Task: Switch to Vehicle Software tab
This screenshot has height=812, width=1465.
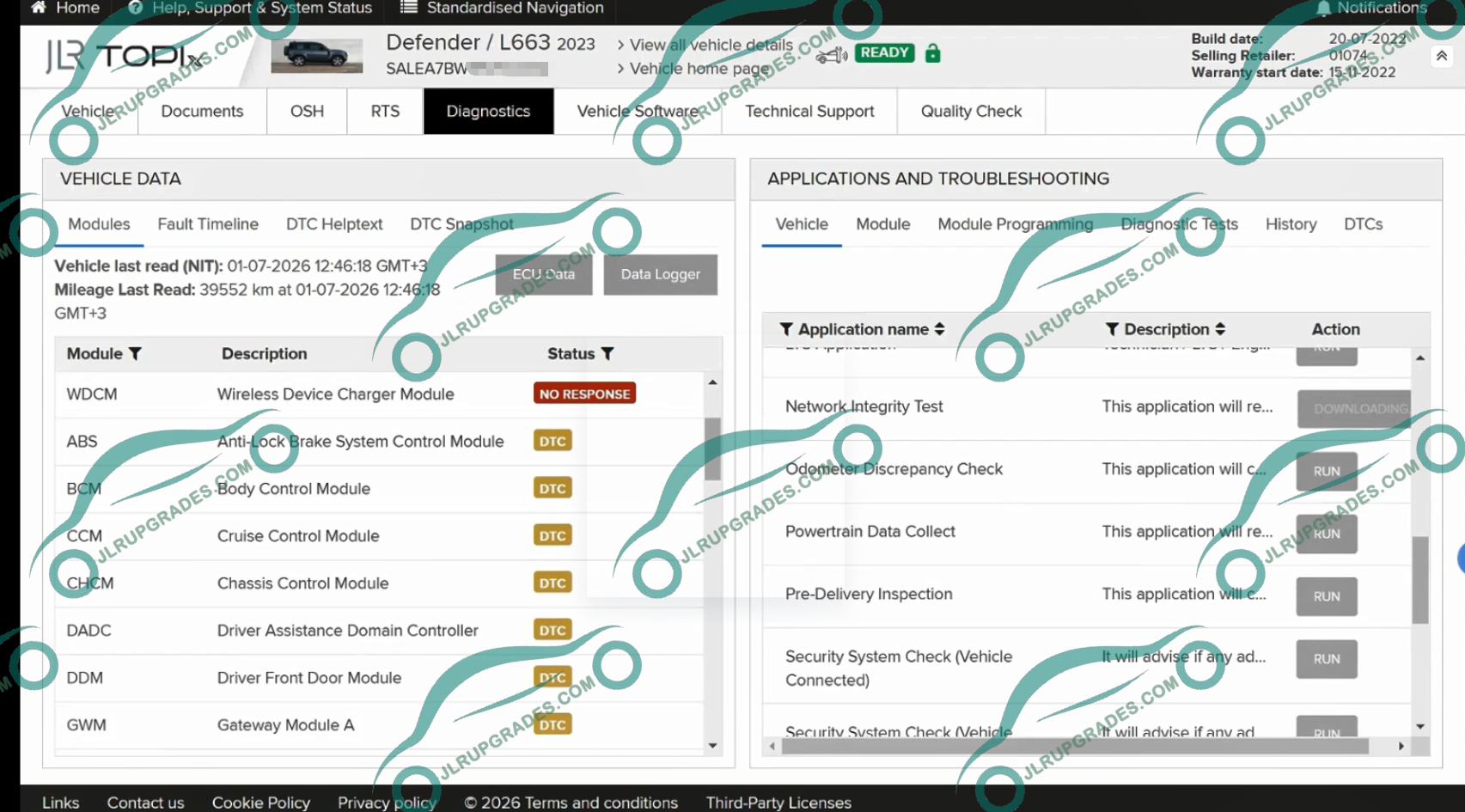Action: pyautogui.click(x=638, y=111)
